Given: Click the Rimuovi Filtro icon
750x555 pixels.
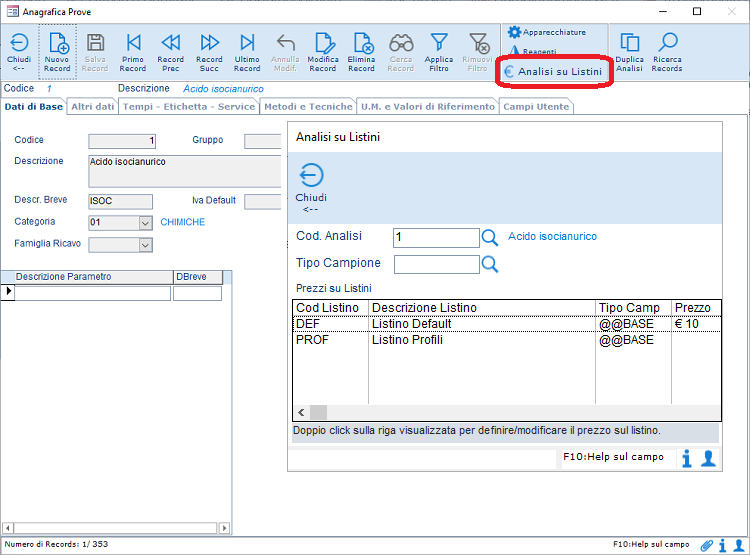Looking at the screenshot, I should point(477,52).
